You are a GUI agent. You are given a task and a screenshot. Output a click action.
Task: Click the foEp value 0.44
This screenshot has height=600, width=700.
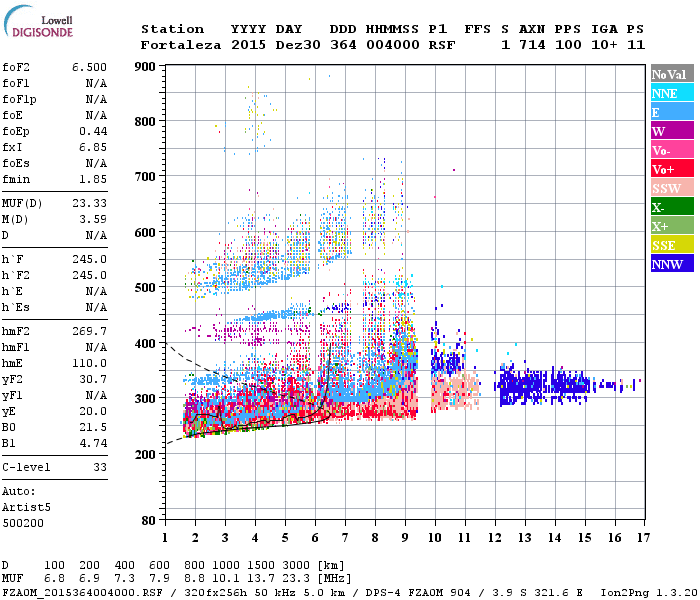[x=93, y=131]
